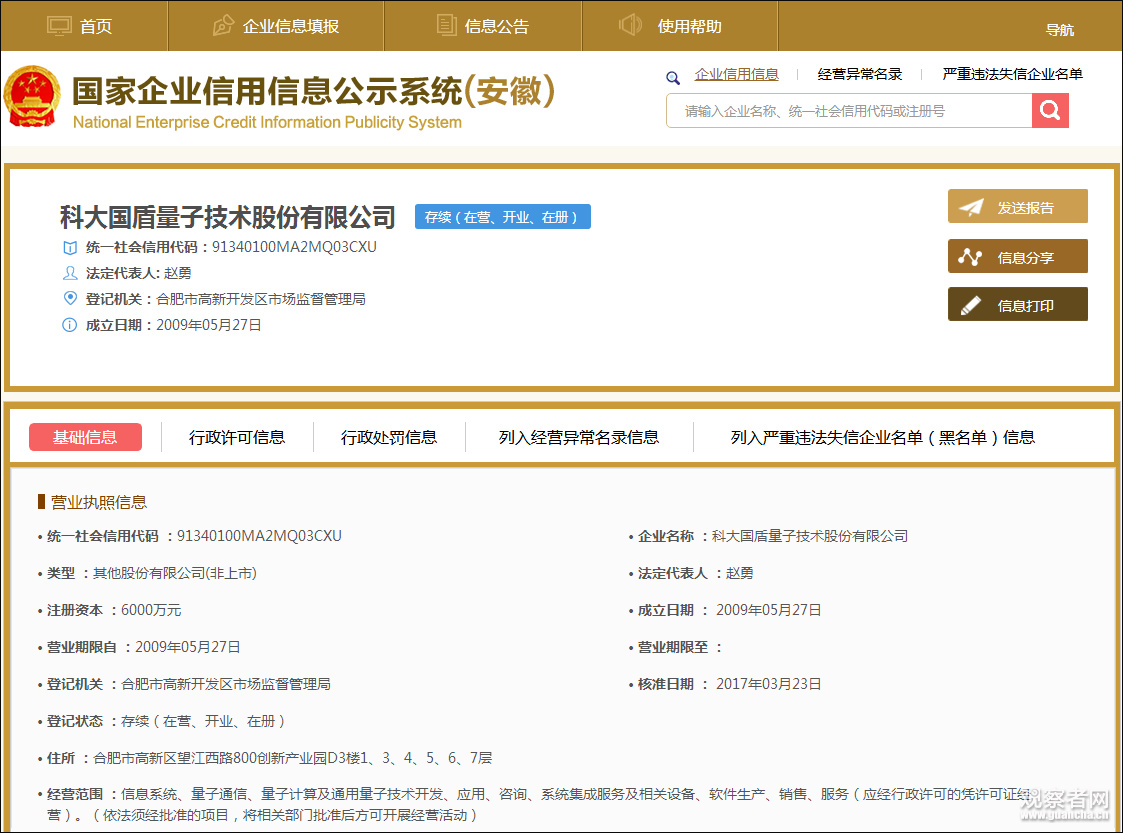Select the 经营异常名录 search category

click(x=859, y=74)
